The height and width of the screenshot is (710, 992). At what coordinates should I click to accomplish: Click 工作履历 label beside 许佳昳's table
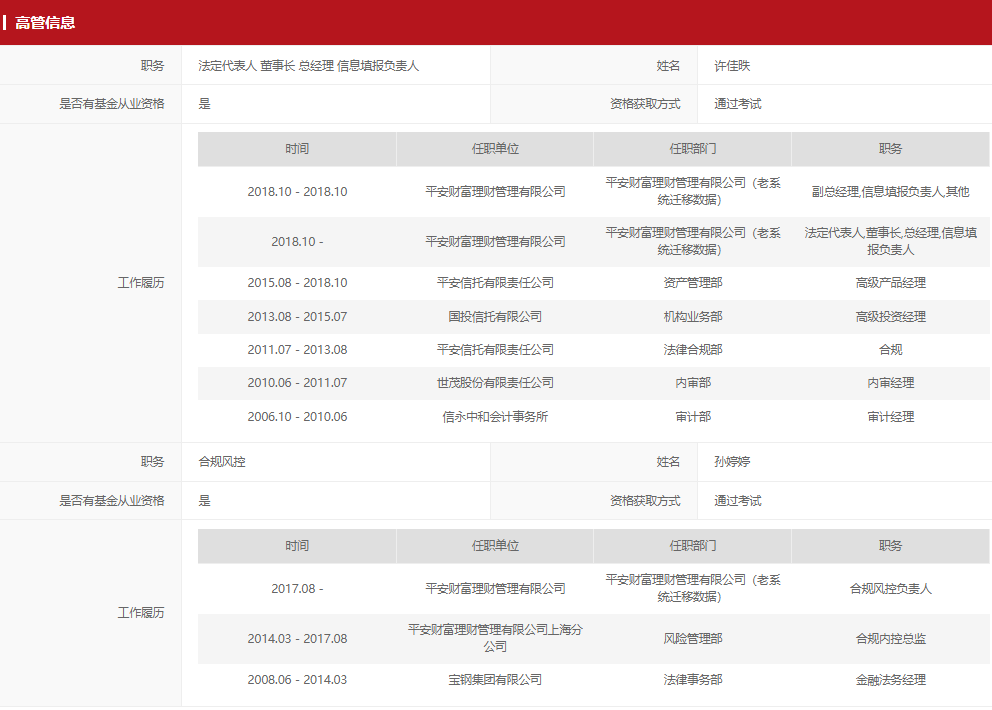[140, 283]
